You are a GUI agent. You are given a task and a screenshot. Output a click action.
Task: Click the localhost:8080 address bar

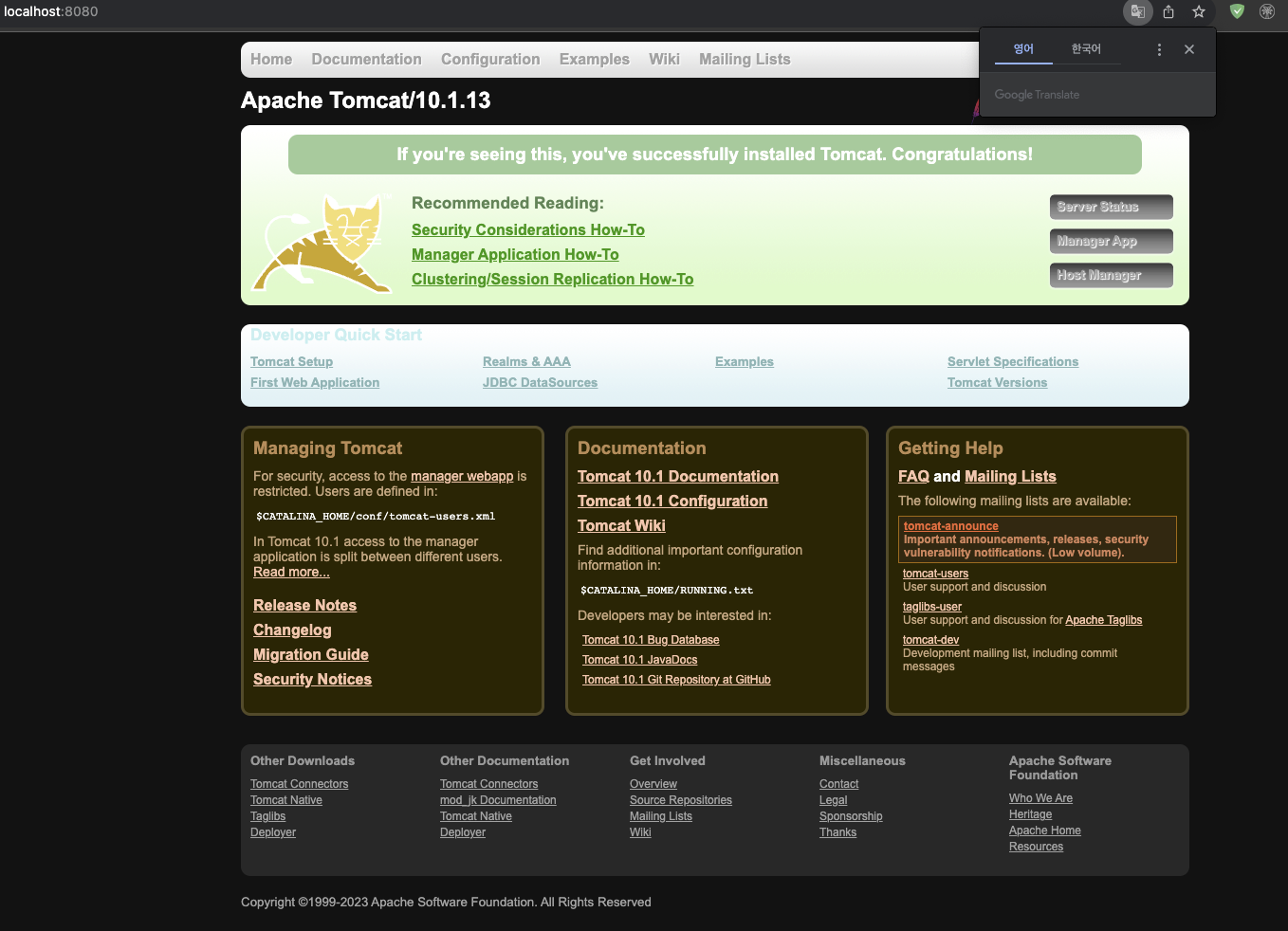click(x=51, y=11)
